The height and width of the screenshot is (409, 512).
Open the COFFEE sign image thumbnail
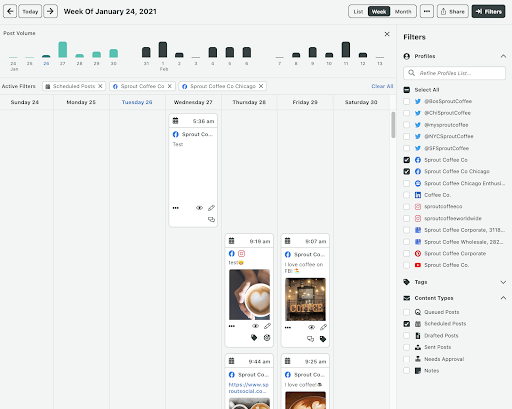pyautogui.click(x=305, y=299)
